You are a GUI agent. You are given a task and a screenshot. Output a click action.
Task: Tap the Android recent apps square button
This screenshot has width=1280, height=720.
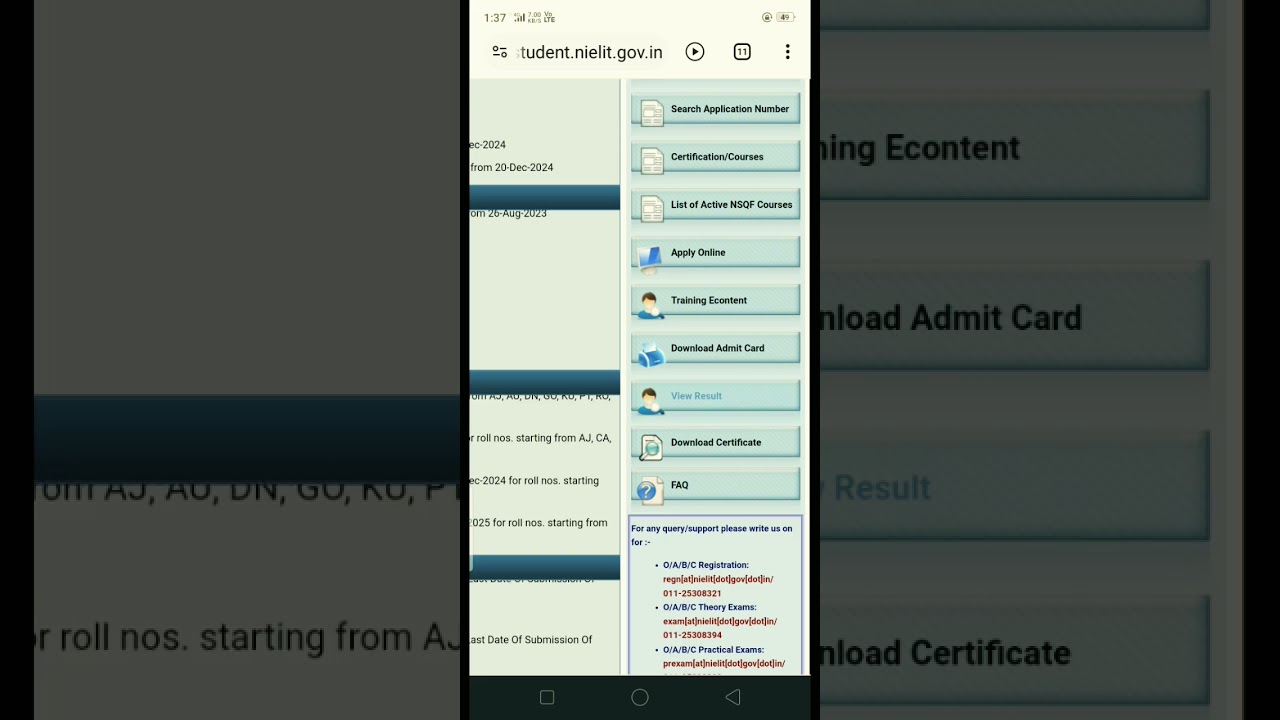pyautogui.click(x=547, y=698)
